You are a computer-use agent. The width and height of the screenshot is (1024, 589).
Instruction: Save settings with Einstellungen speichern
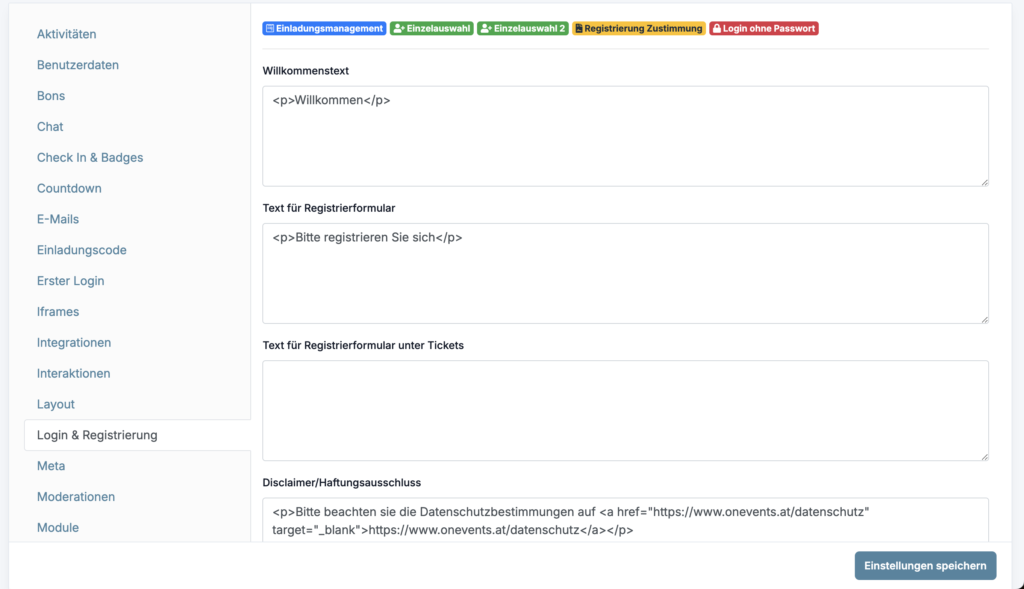(x=925, y=565)
